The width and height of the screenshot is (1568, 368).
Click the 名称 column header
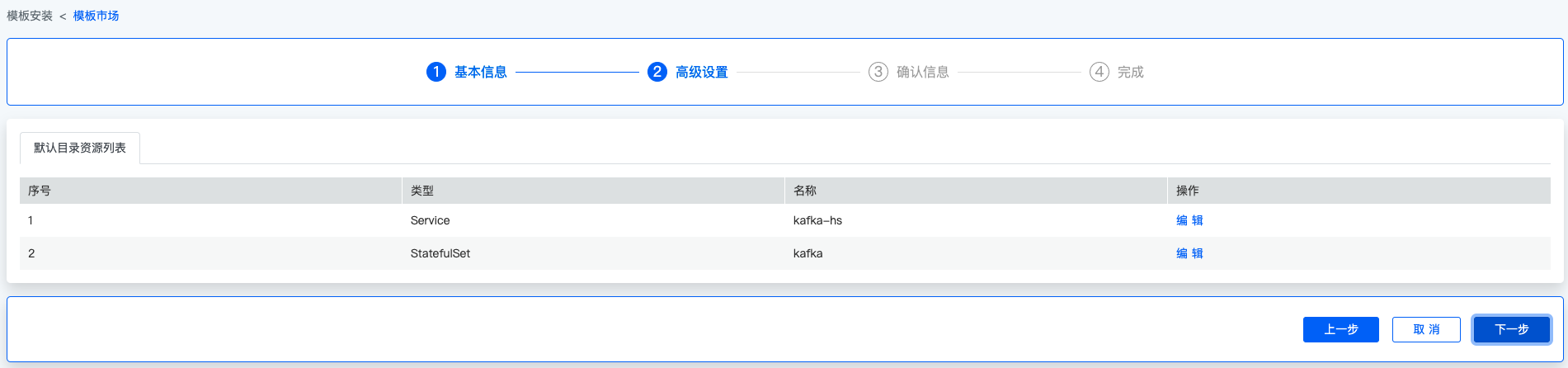pos(805,191)
